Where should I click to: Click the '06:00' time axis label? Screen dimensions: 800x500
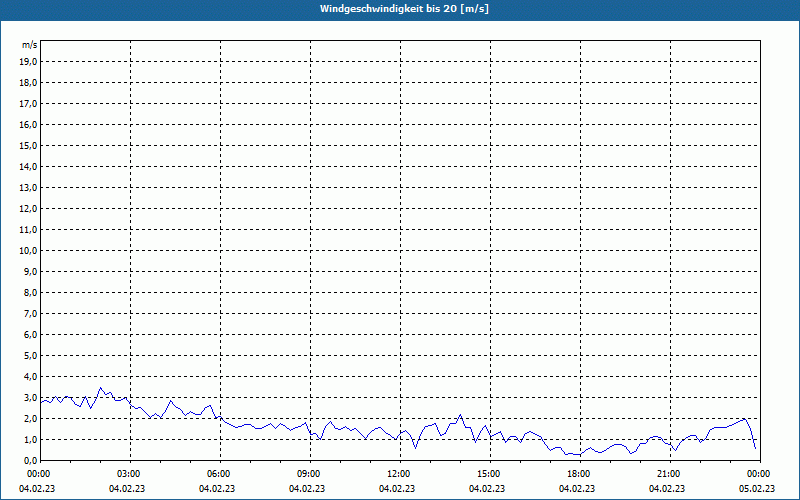coord(220,474)
